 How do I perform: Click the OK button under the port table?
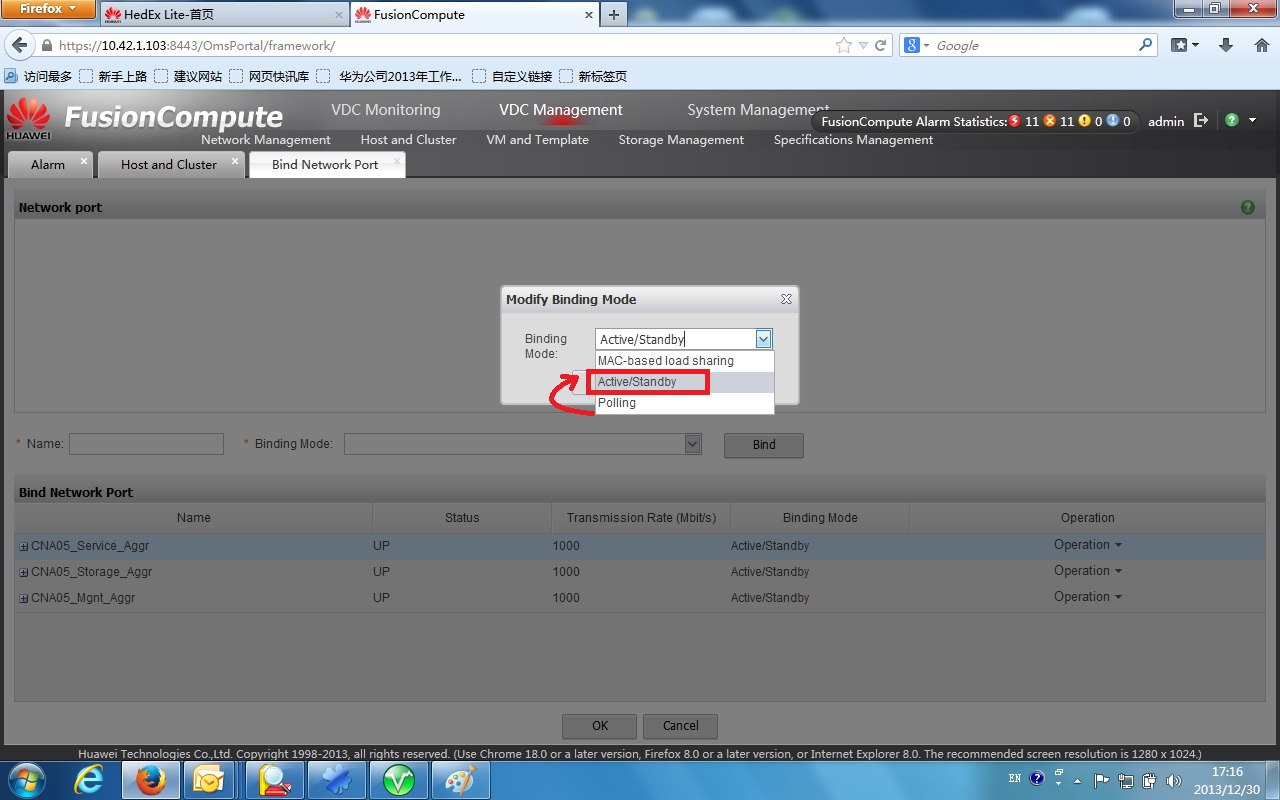pos(599,726)
